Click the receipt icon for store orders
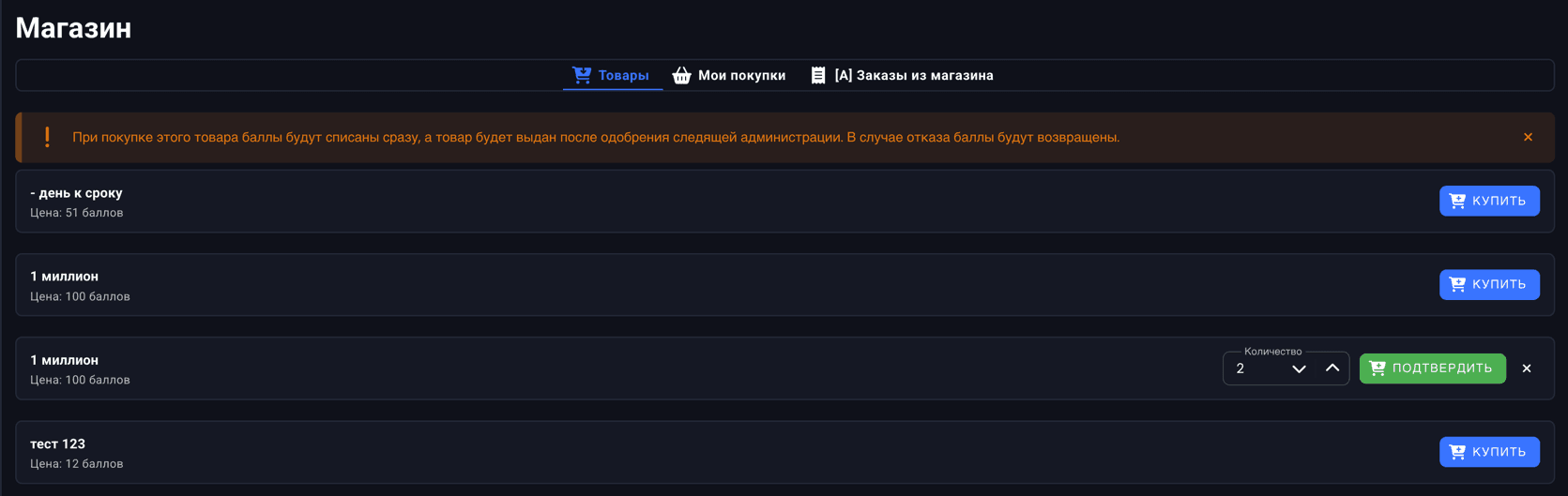The image size is (1568, 496). pyautogui.click(x=818, y=75)
